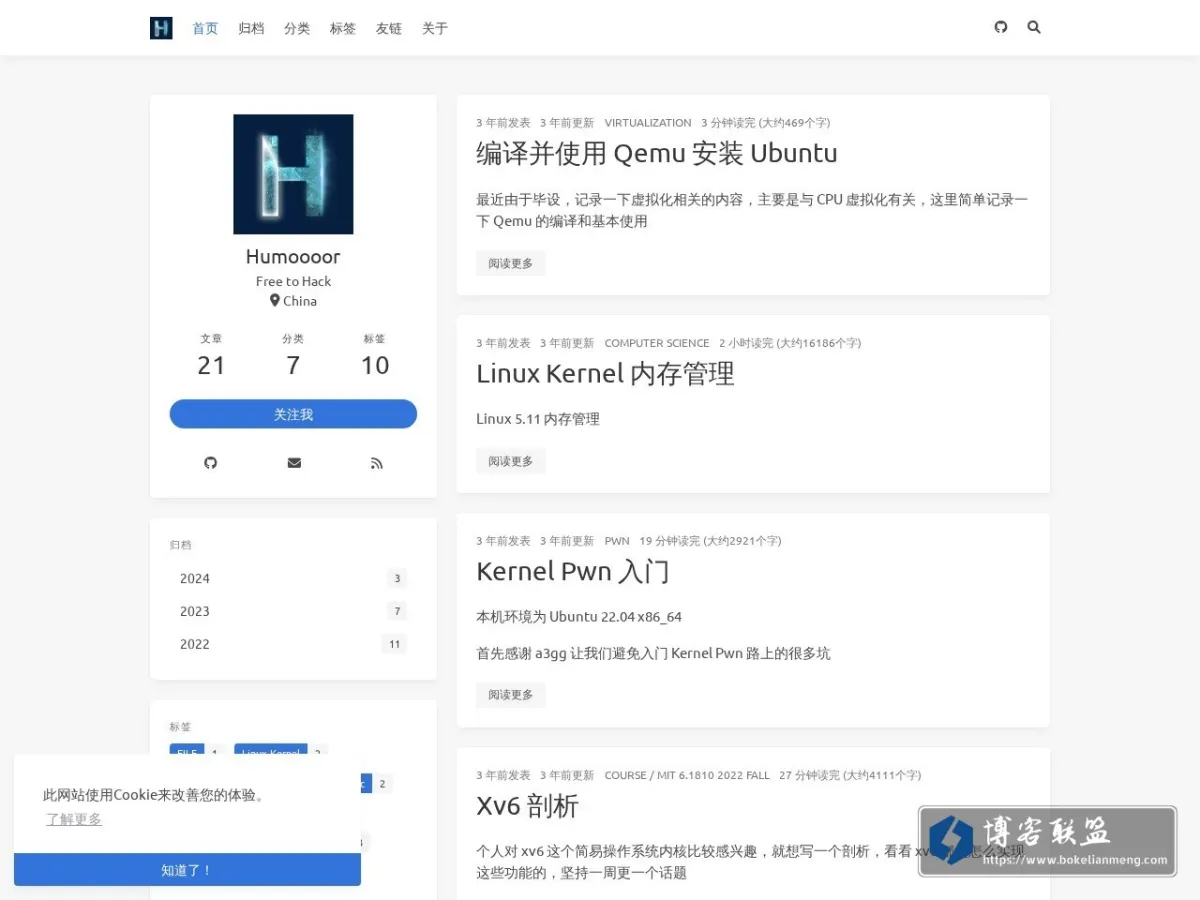The height and width of the screenshot is (900, 1200).
Task: Click the Free to Hack tagline
Action: [x=293, y=281]
